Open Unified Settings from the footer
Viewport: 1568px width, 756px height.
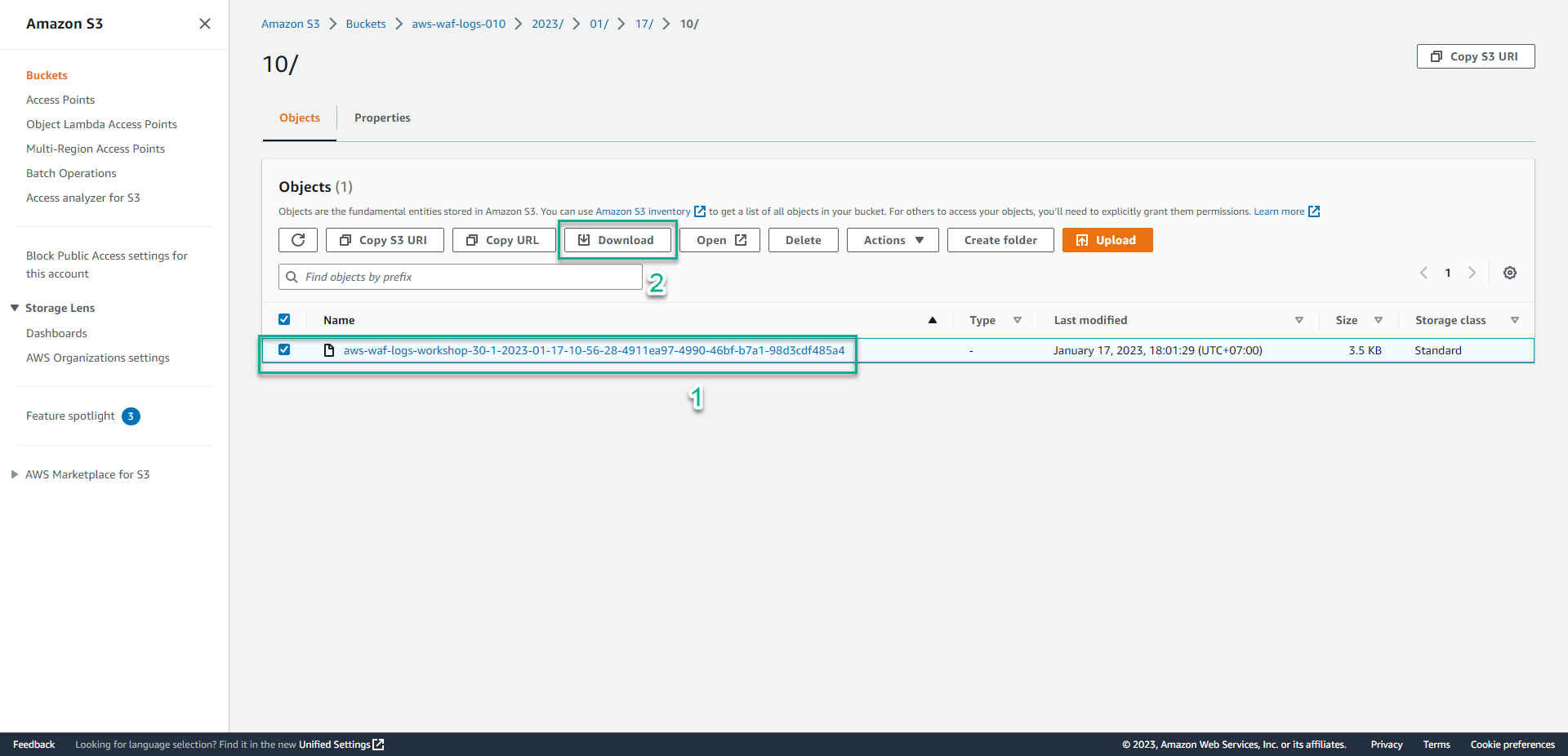click(x=335, y=745)
